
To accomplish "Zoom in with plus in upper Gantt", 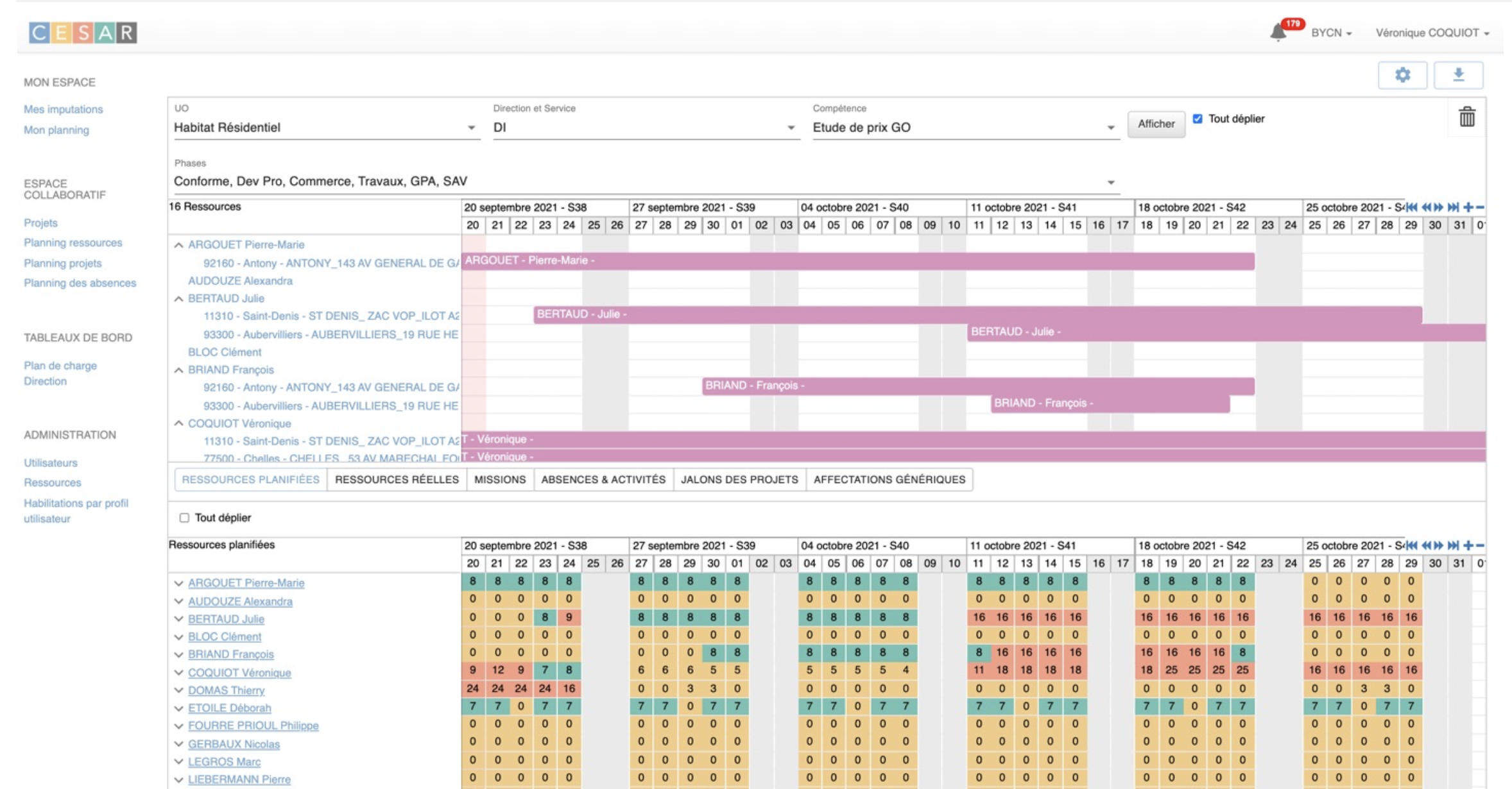I will click(1468, 207).
